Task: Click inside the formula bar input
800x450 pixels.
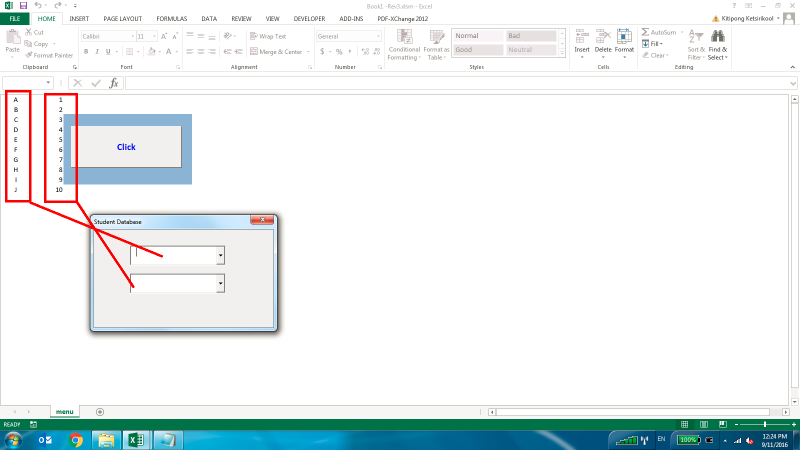Action: click(x=450, y=83)
